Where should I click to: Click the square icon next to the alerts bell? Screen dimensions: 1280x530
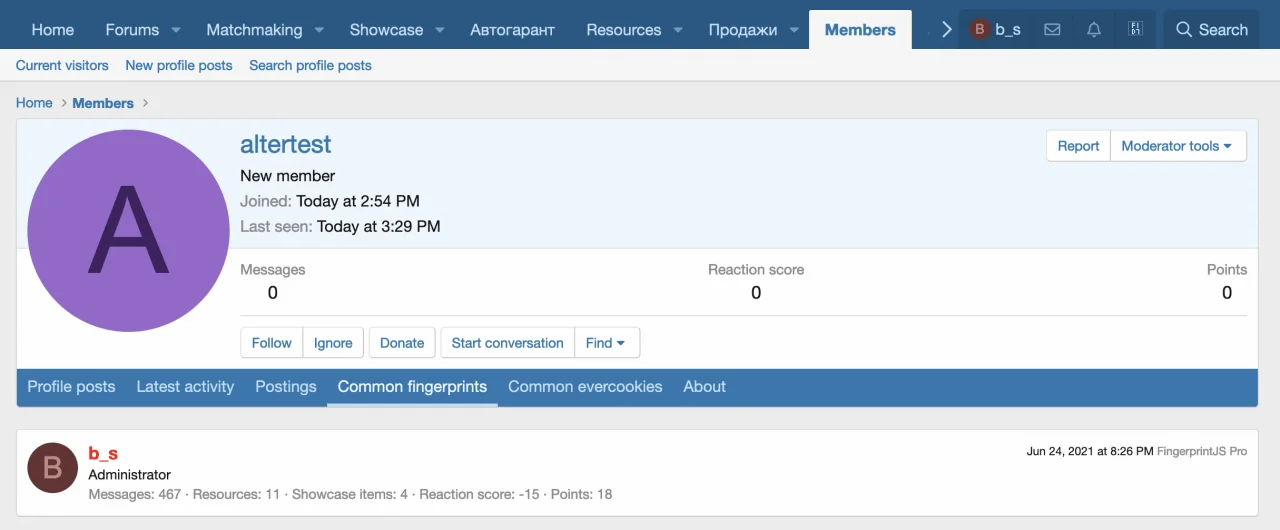pos(1135,30)
